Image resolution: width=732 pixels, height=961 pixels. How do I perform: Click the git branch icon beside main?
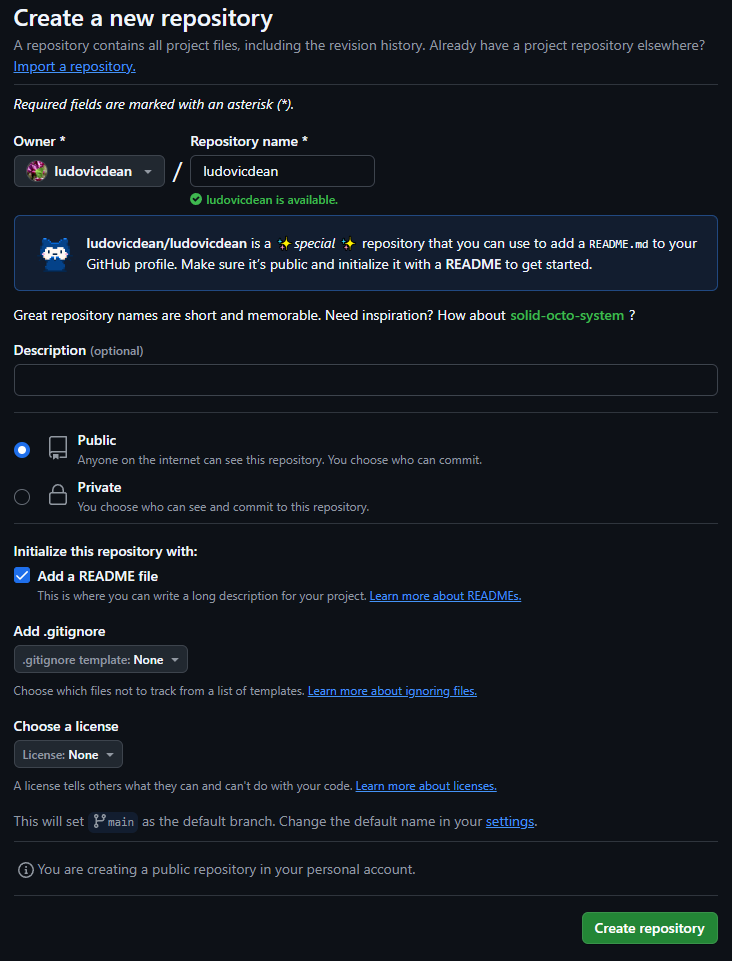tap(99, 821)
